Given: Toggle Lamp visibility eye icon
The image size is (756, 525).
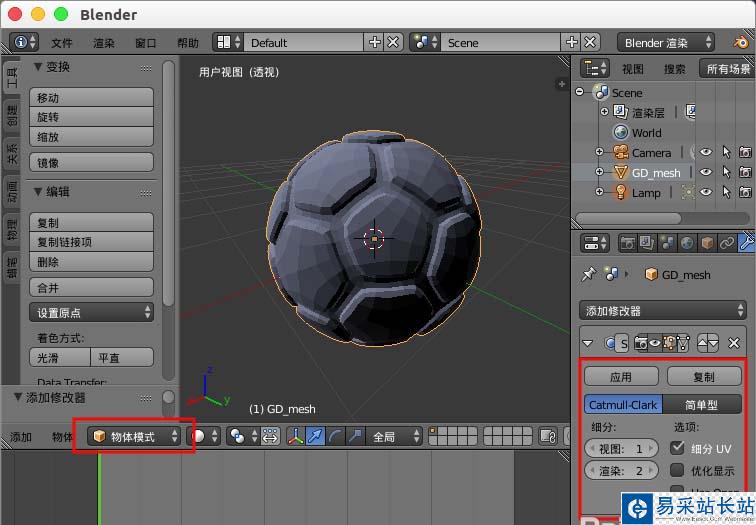Looking at the screenshot, I should coord(706,192).
